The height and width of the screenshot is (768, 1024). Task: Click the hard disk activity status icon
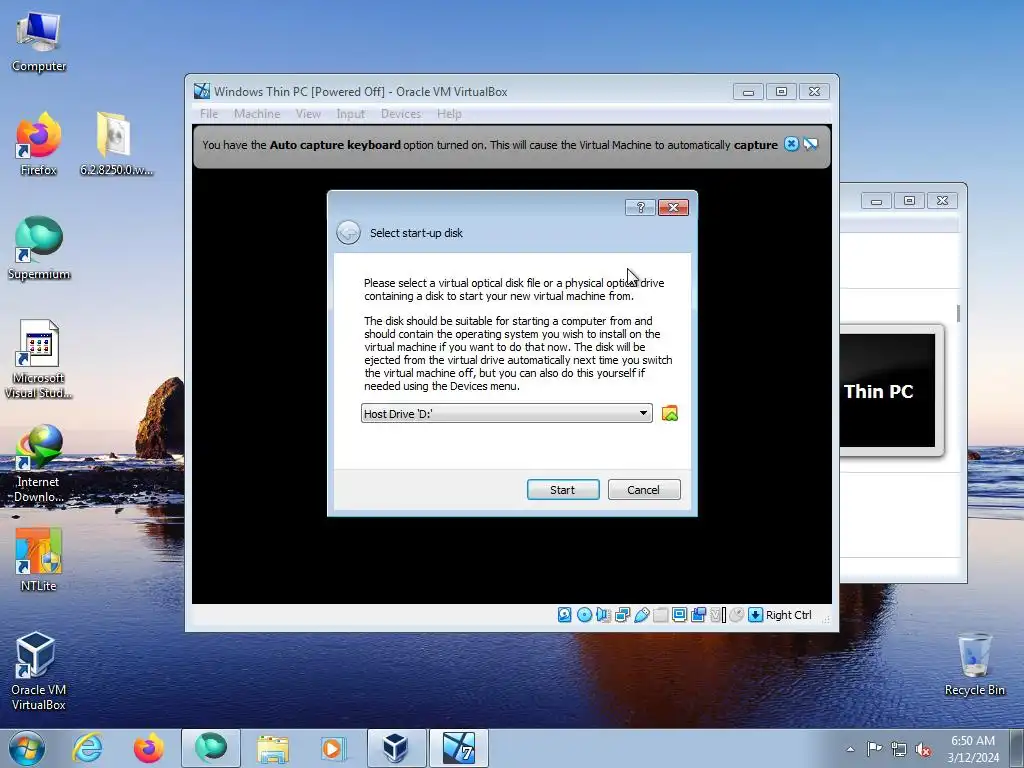click(565, 615)
